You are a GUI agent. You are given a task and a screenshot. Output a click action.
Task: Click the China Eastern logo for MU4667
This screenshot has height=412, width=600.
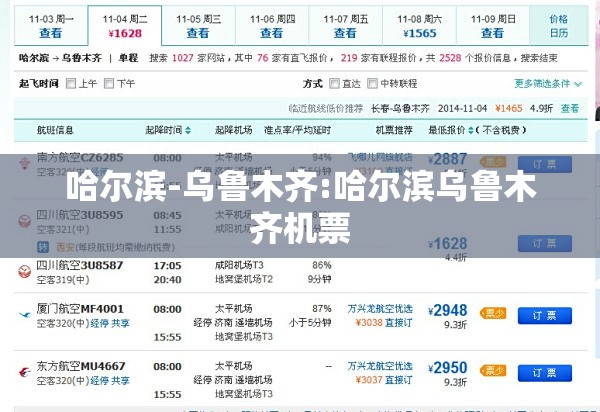(x=25, y=372)
